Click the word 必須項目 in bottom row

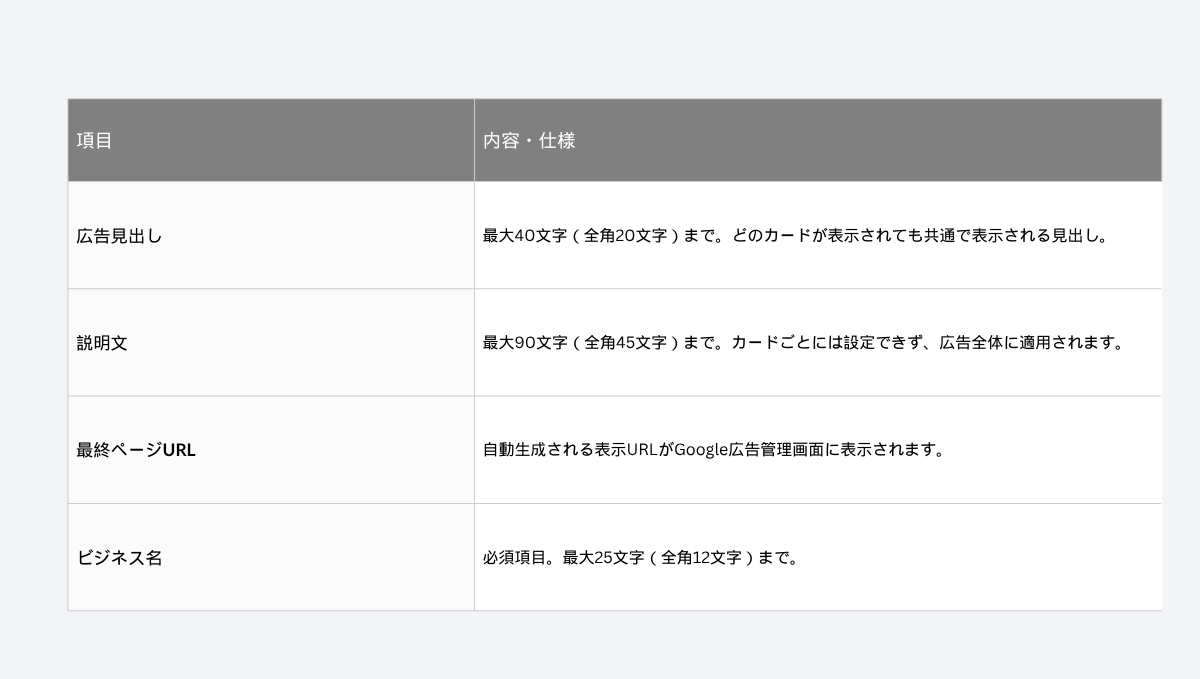517,558
